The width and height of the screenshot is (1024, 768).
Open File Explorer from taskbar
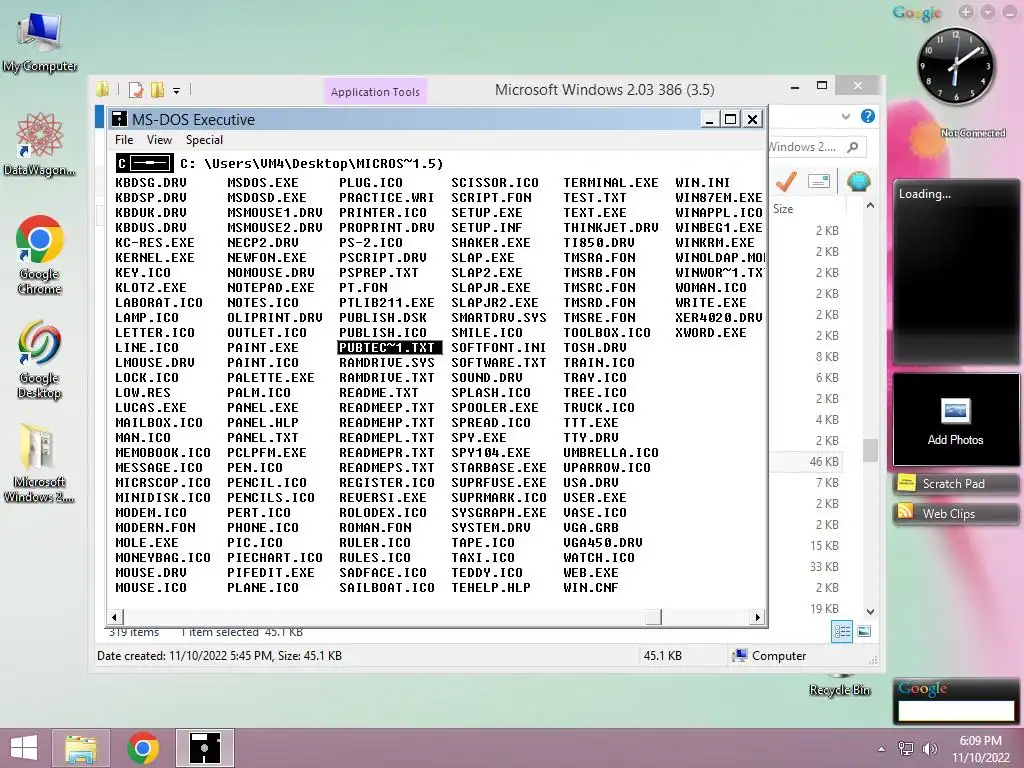[81, 748]
